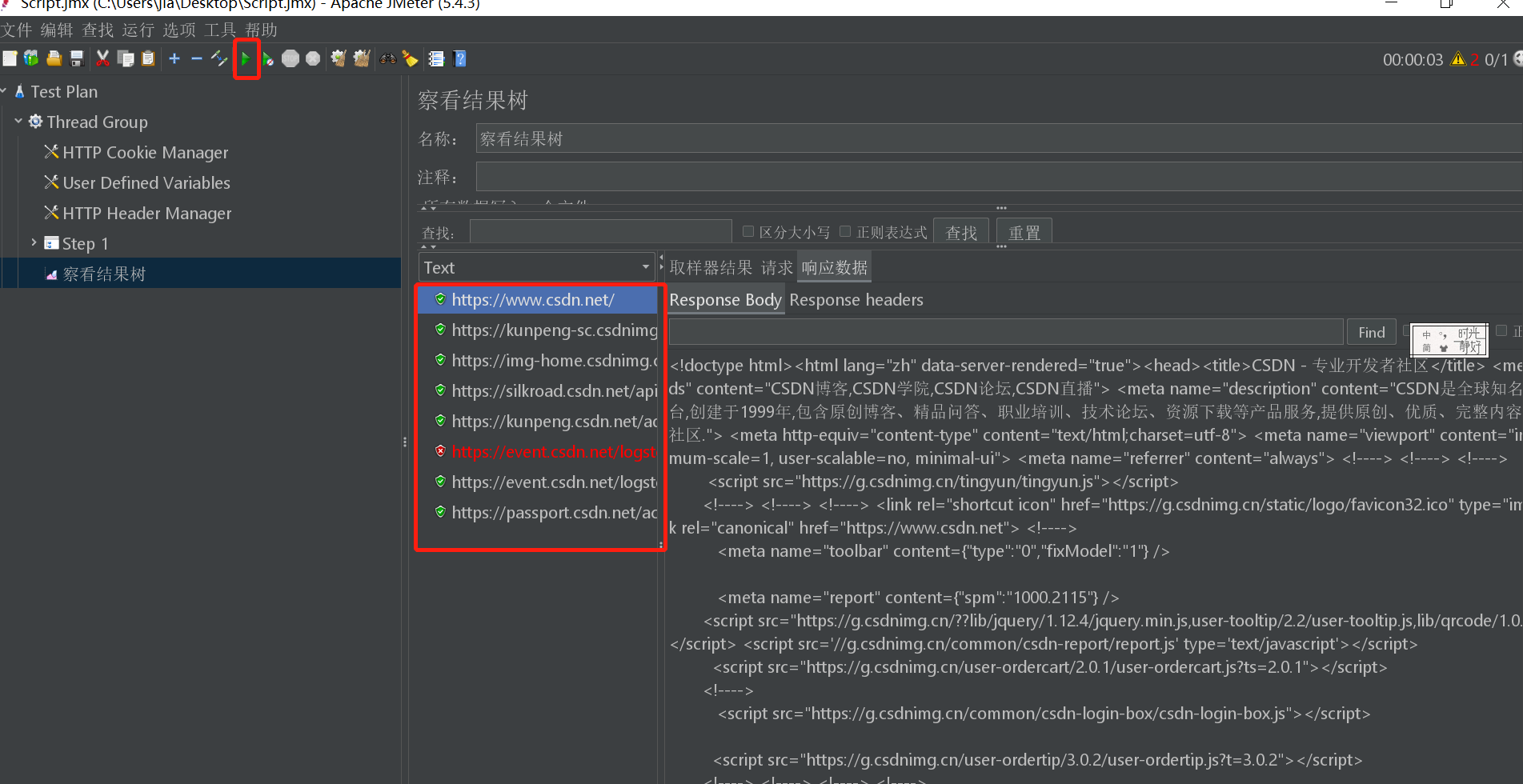Image resolution: width=1523 pixels, height=784 pixels.
Task: Click the yellow warning triangle error counter
Action: [x=1458, y=58]
